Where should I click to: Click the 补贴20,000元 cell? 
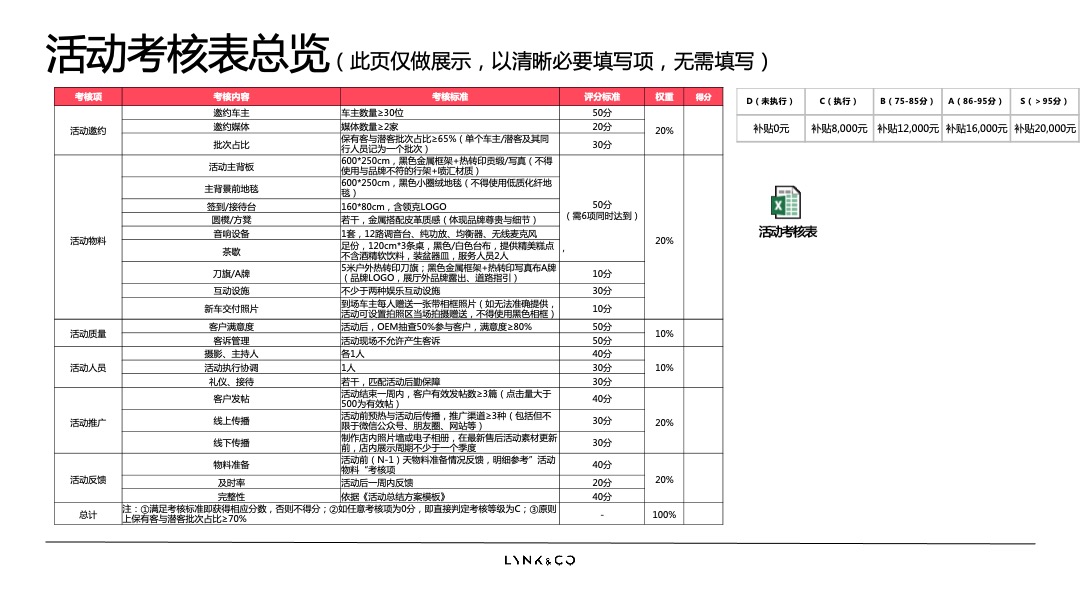click(x=1040, y=128)
